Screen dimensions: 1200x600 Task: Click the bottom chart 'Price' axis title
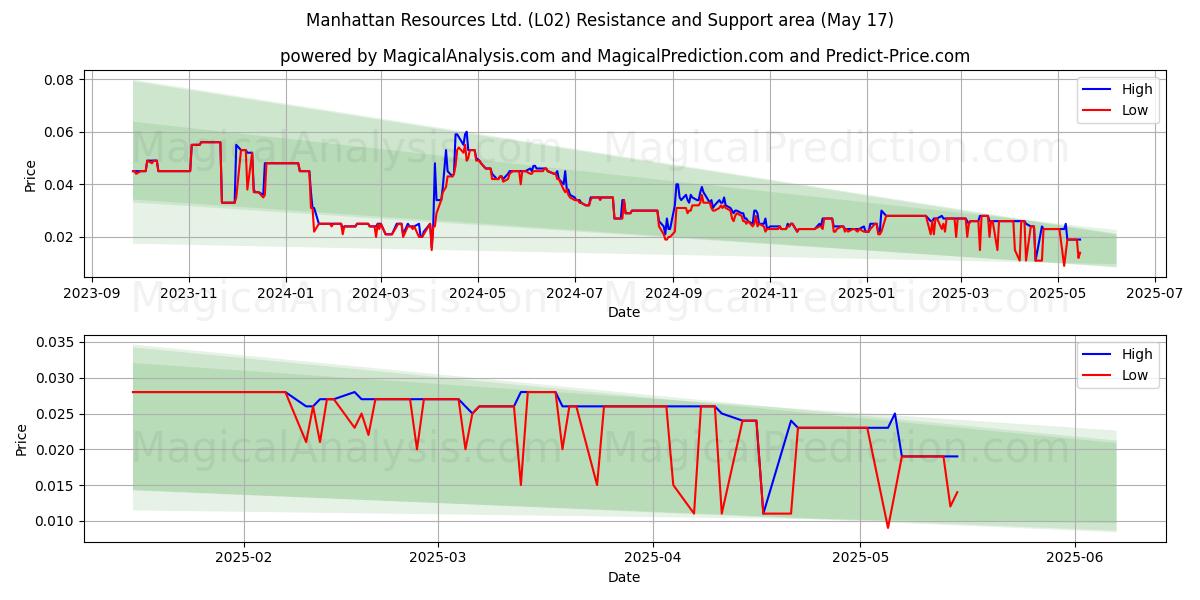pyautogui.click(x=22, y=439)
